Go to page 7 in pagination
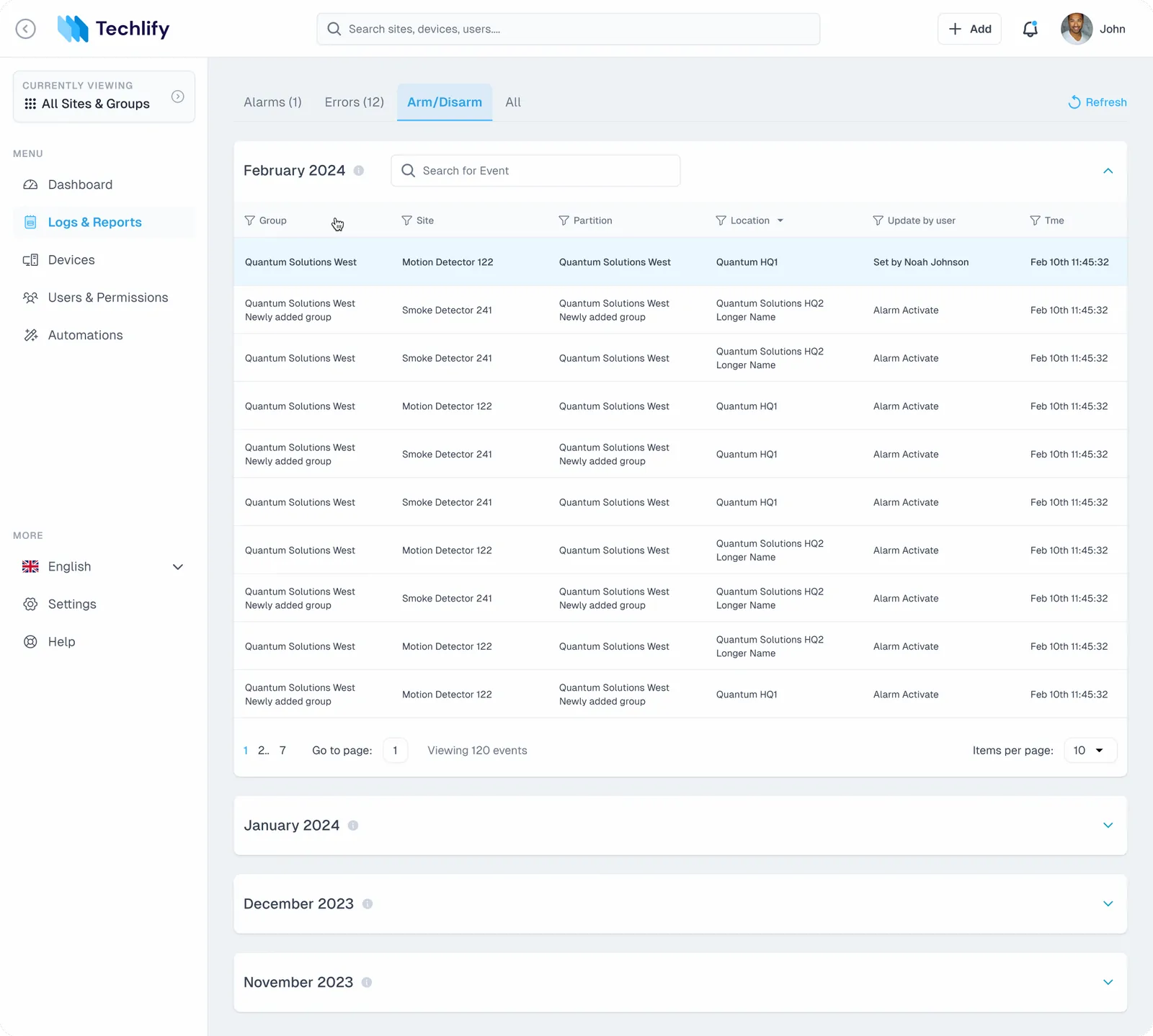This screenshot has width=1153, height=1036. [x=282, y=751]
